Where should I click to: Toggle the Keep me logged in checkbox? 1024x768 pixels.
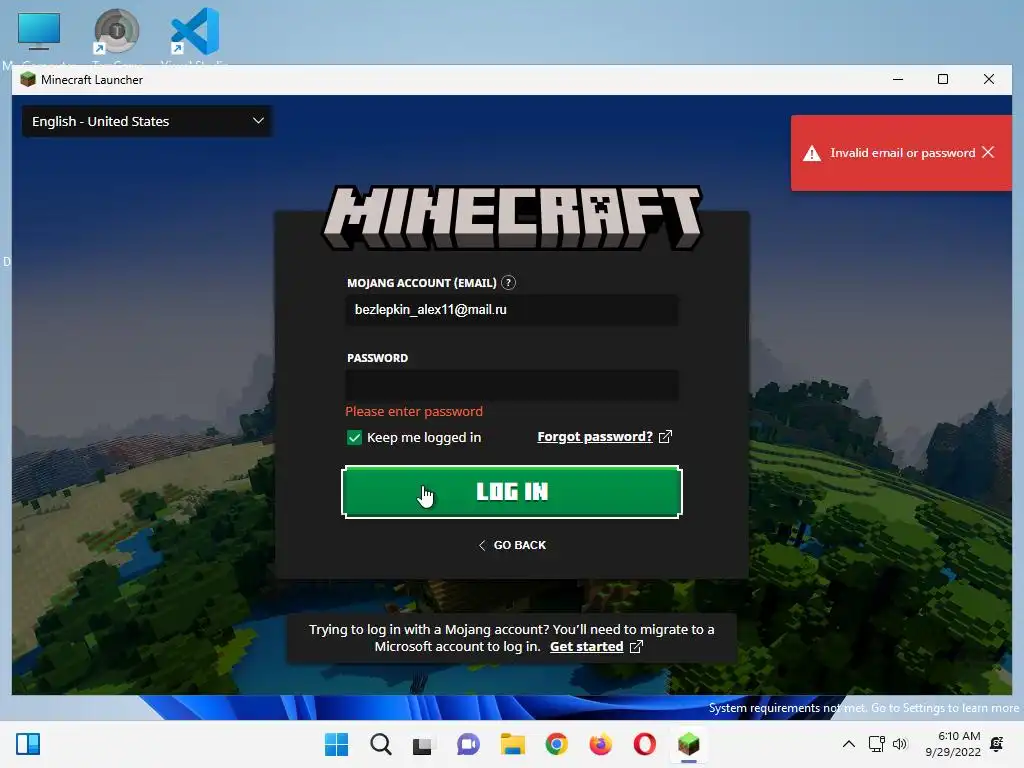point(354,438)
